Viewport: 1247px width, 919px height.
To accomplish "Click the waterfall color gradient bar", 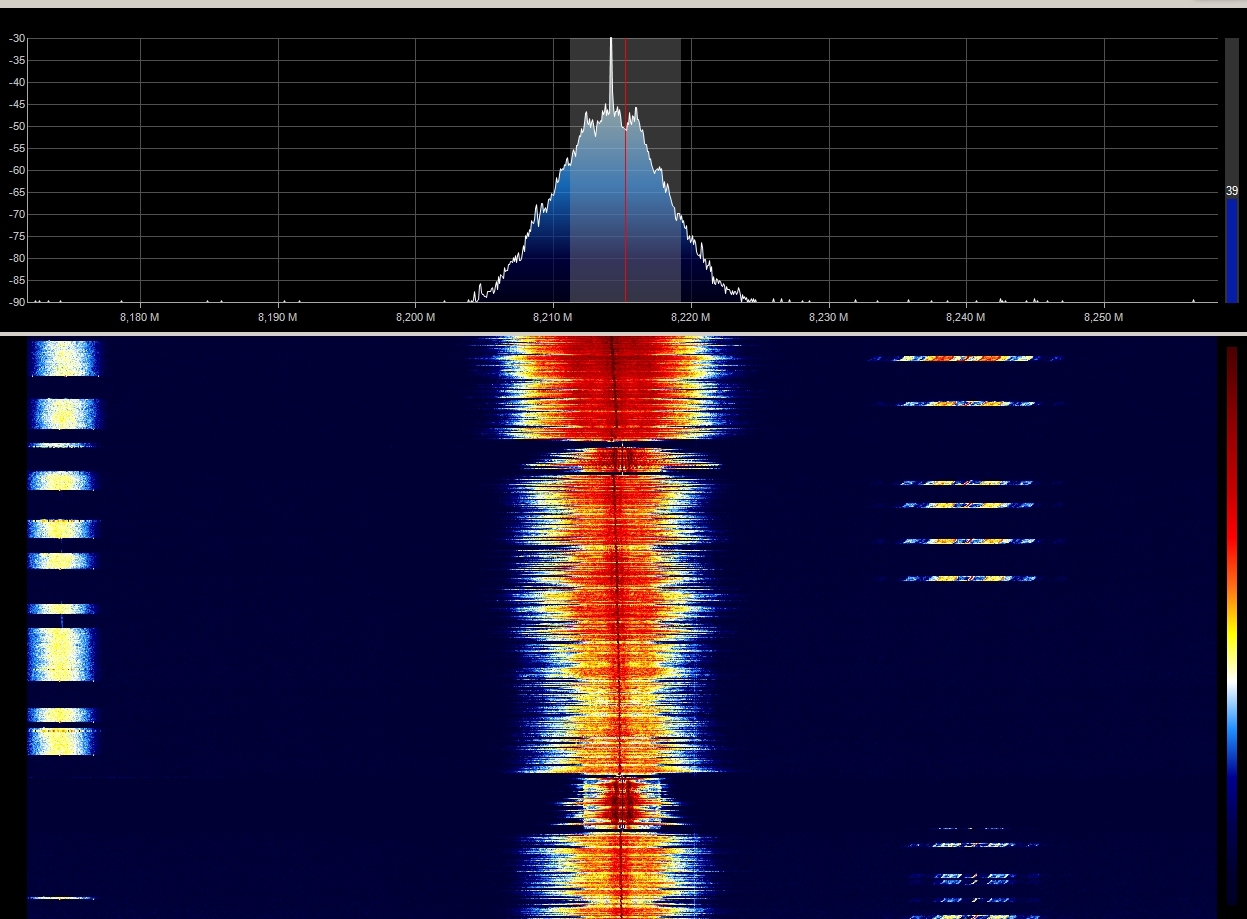I will click(1231, 625).
